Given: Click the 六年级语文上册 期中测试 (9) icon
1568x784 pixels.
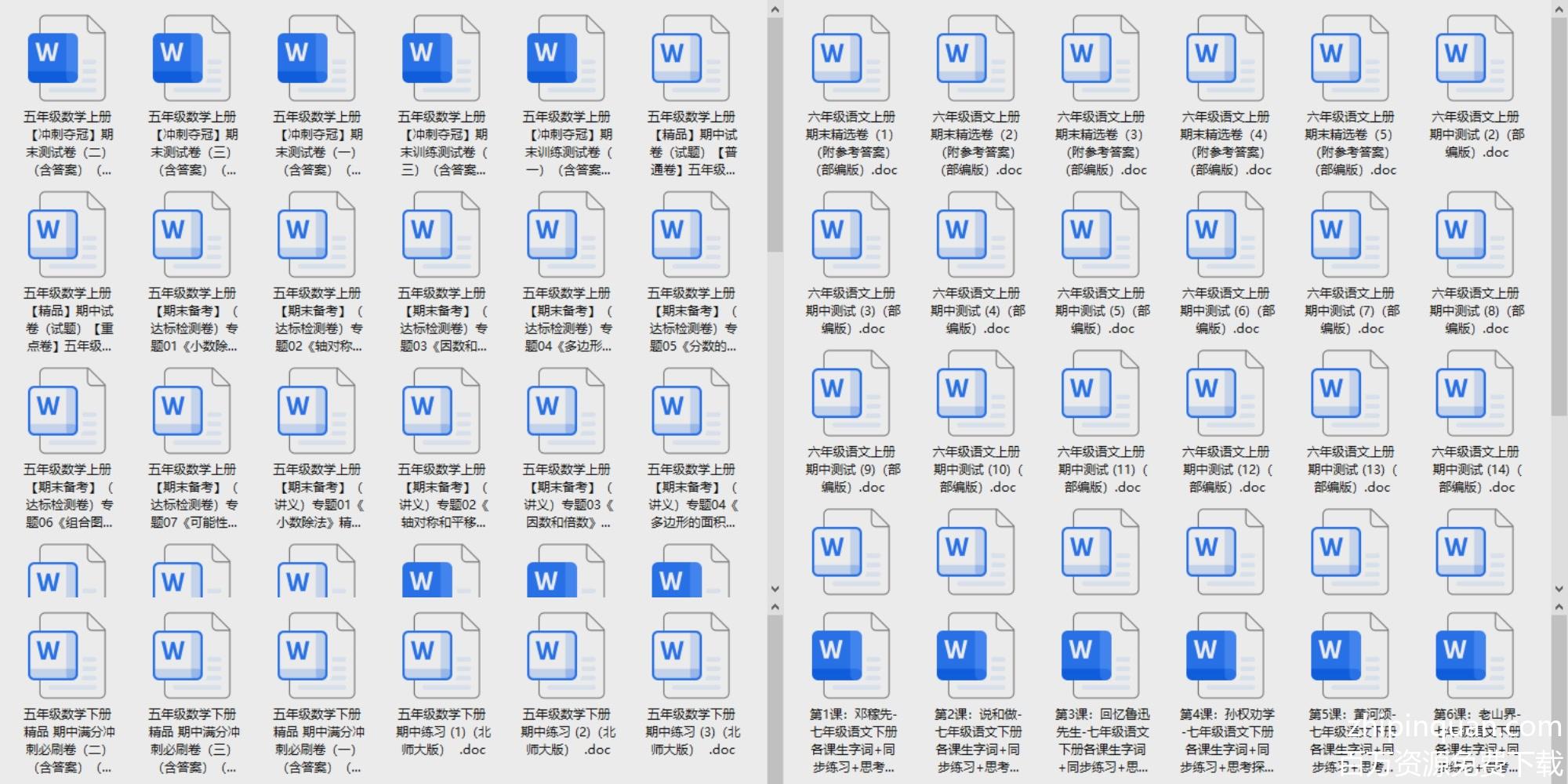Looking at the screenshot, I should [851, 393].
